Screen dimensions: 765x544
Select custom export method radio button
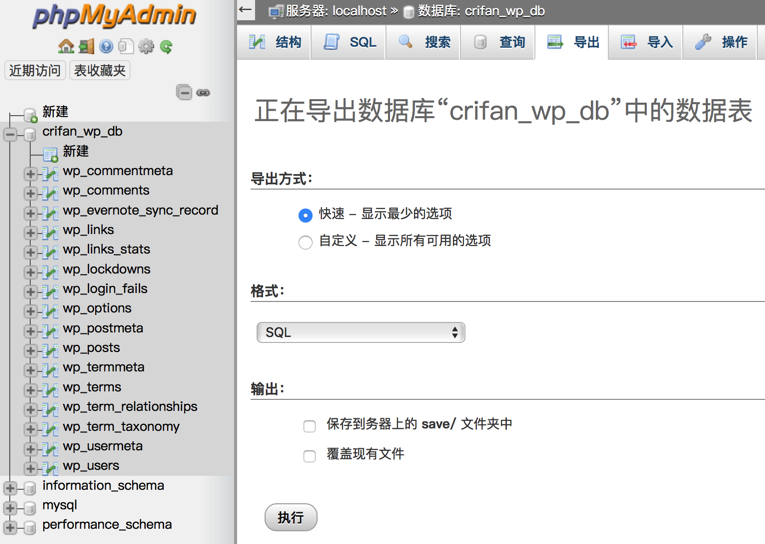(305, 242)
